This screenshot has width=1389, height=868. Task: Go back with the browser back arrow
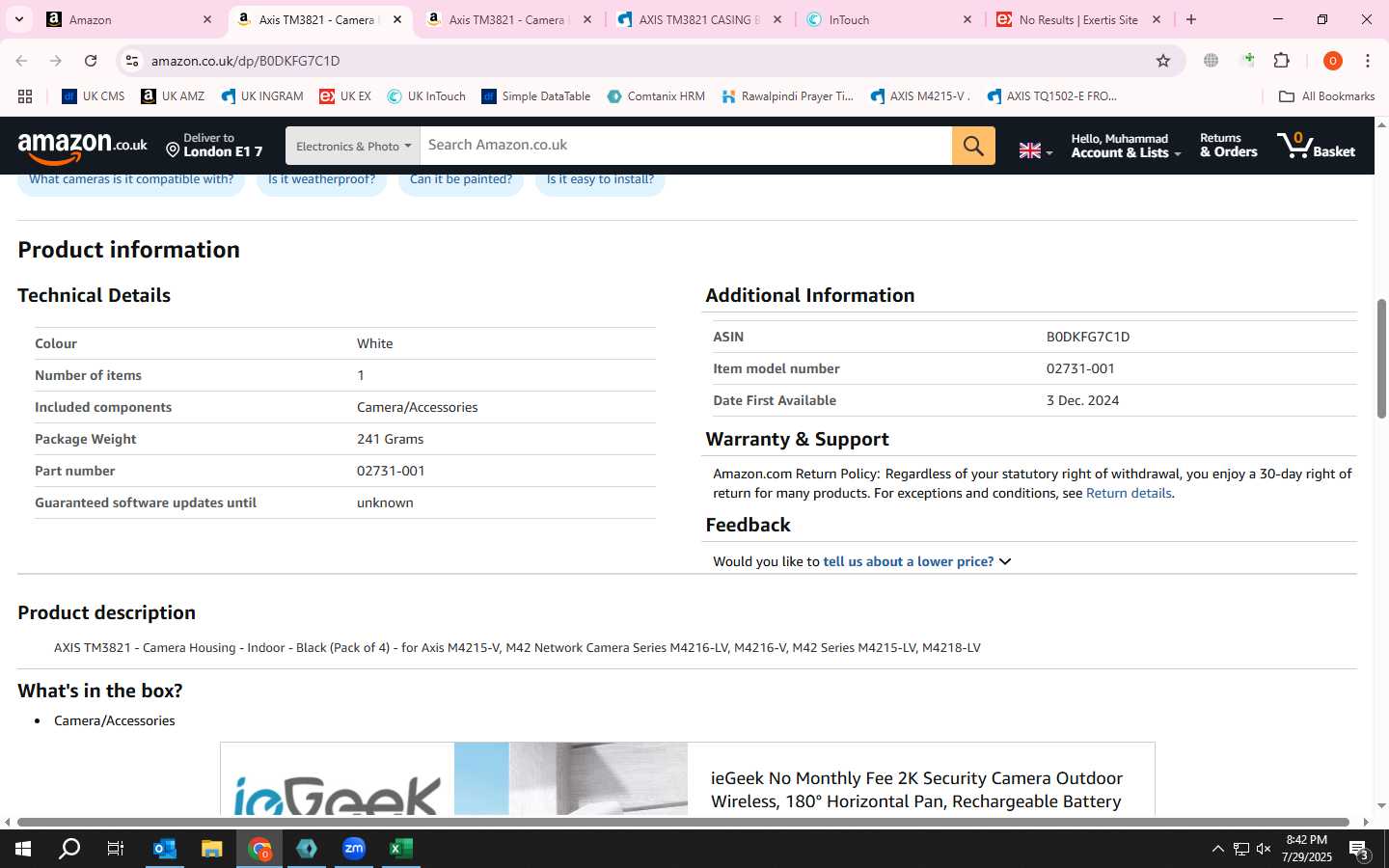click(21, 61)
